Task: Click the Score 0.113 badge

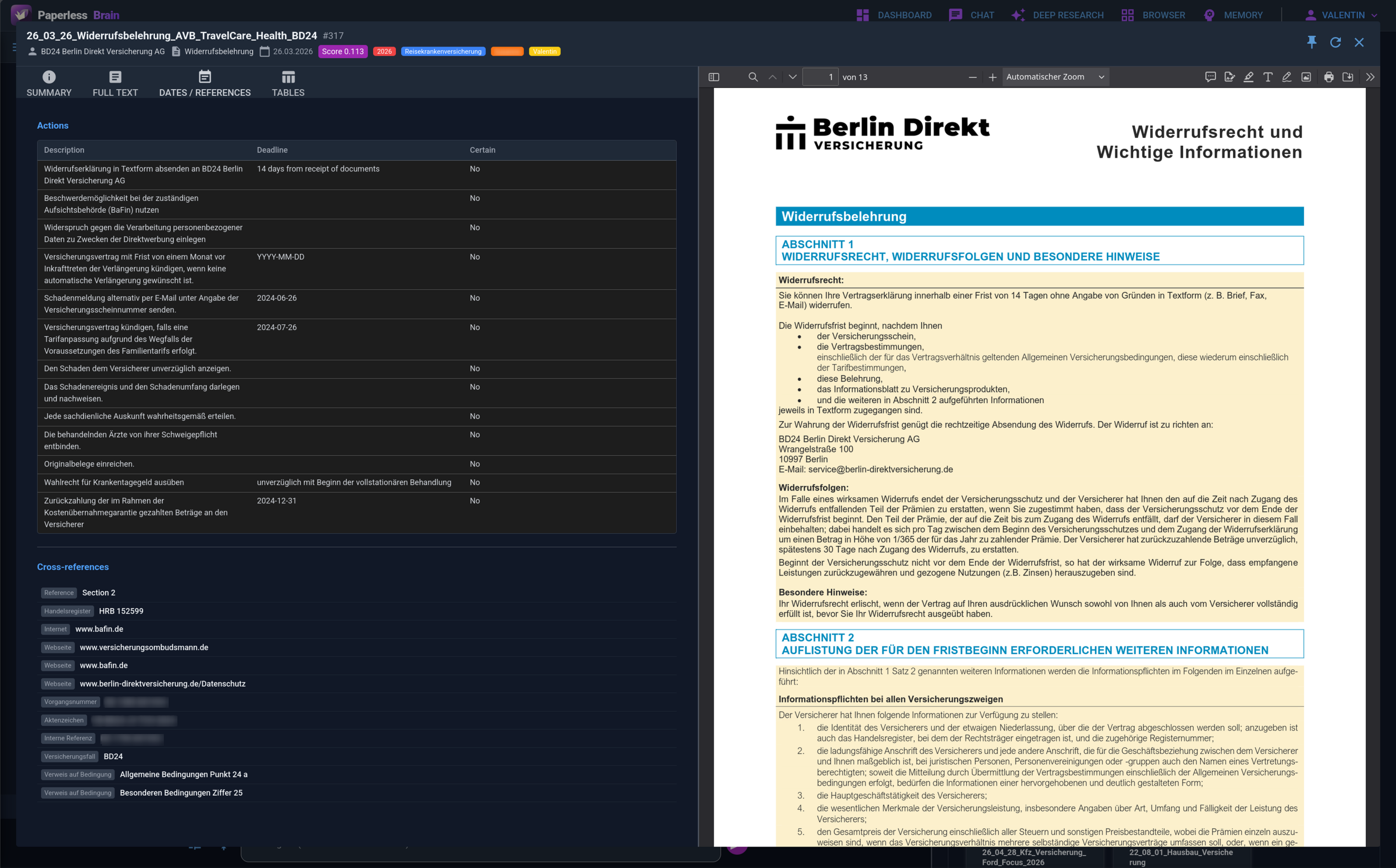Action: pos(343,51)
